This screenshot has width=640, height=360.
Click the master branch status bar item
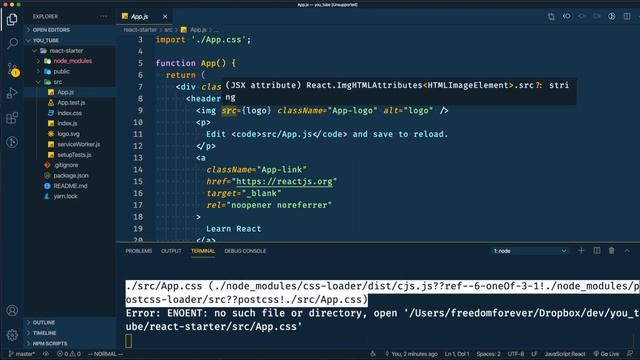(22, 354)
